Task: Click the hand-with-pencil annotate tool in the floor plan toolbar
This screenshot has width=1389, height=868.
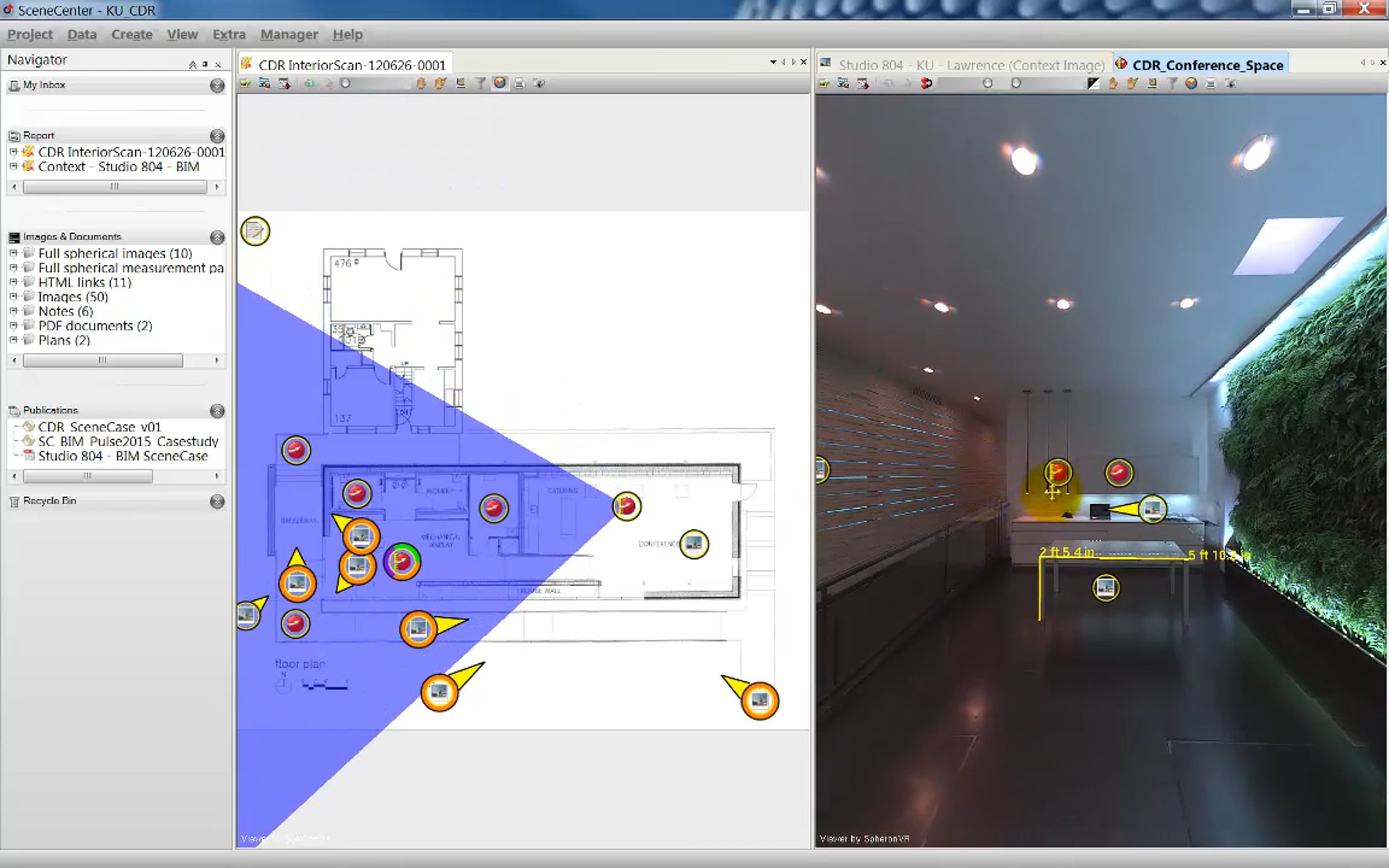Action: 440,83
